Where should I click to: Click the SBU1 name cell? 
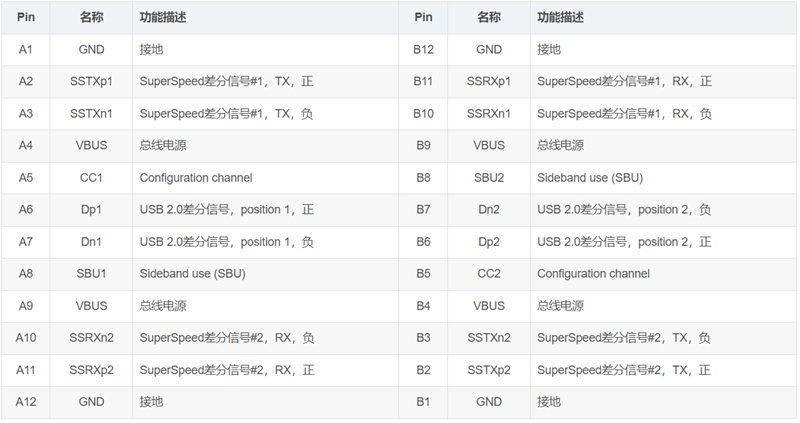point(92,273)
